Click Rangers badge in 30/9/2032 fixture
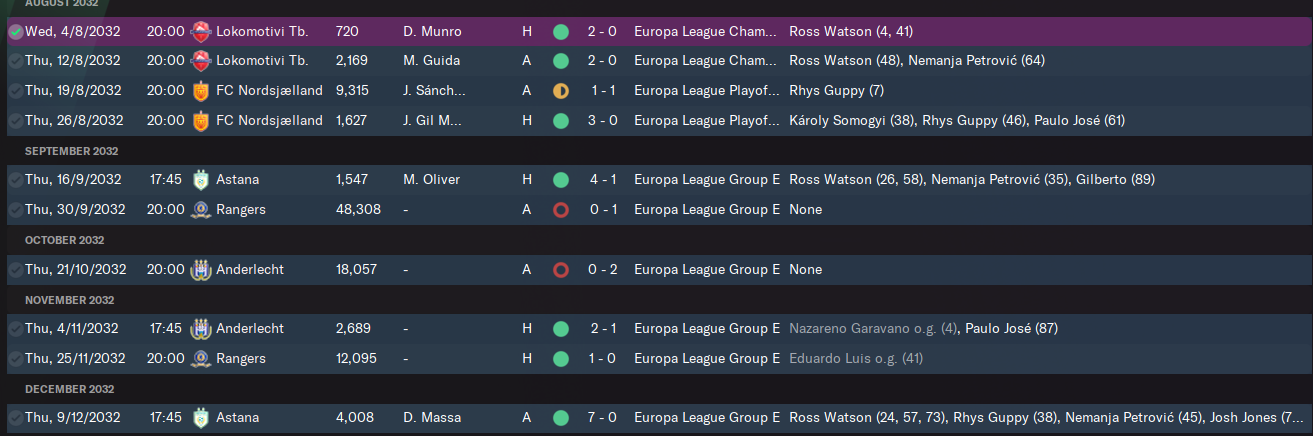Screen dimensions: 1313x436 point(202,210)
